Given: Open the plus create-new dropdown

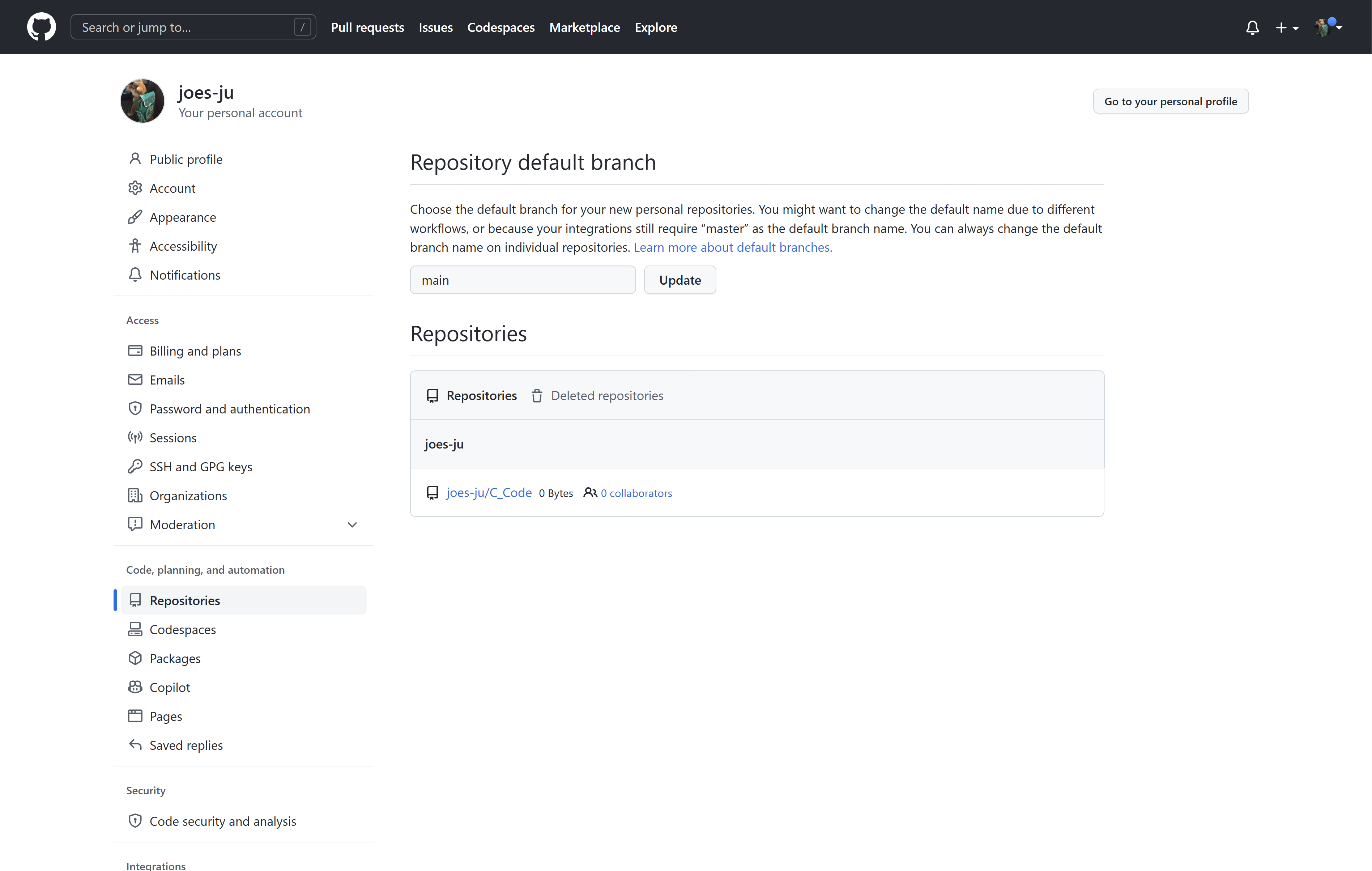Looking at the screenshot, I should [x=1287, y=27].
